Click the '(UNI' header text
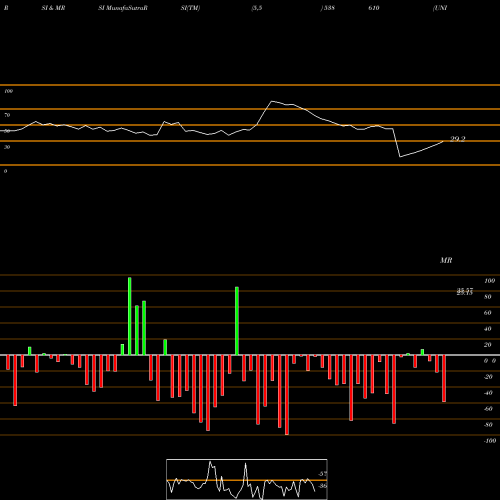This screenshot has width=500, height=500. click(440, 8)
